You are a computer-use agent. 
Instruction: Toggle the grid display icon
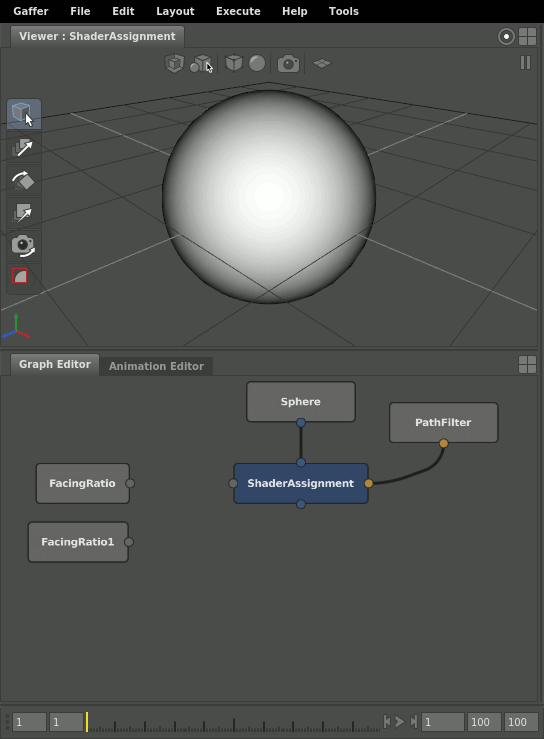click(x=322, y=63)
